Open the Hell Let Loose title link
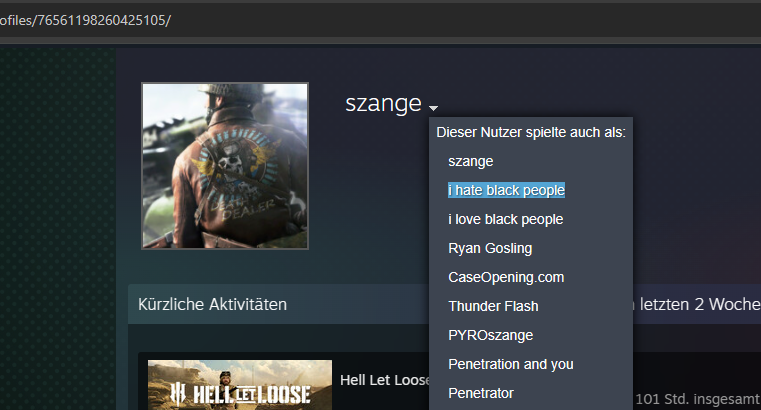Screen dimensions: 761x410 (385, 380)
